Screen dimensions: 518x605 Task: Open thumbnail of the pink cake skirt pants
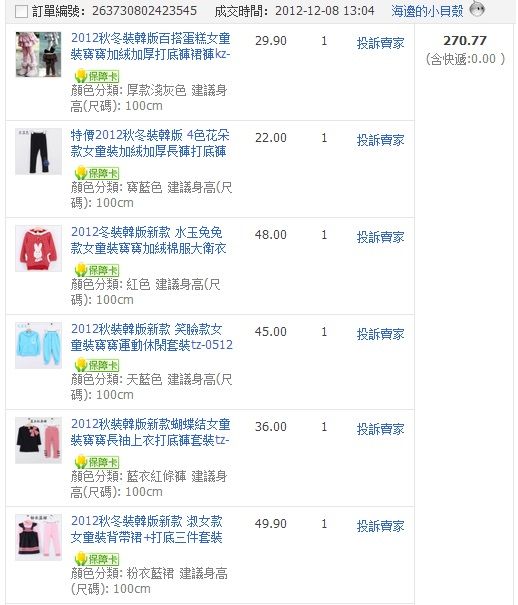[x=38, y=54]
